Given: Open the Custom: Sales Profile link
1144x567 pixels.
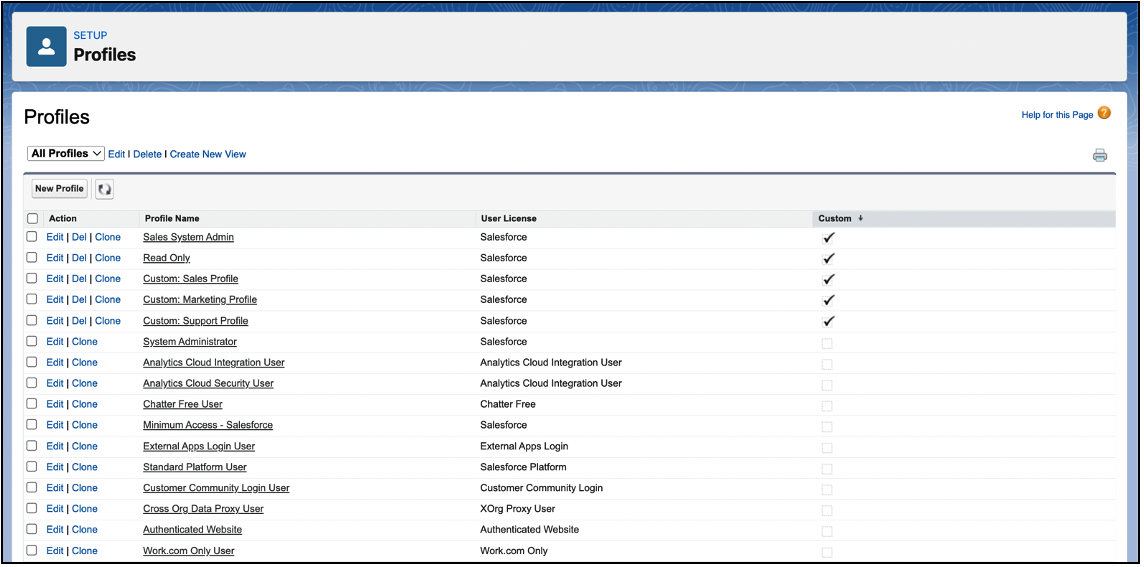Looking at the screenshot, I should pyautogui.click(x=190, y=279).
